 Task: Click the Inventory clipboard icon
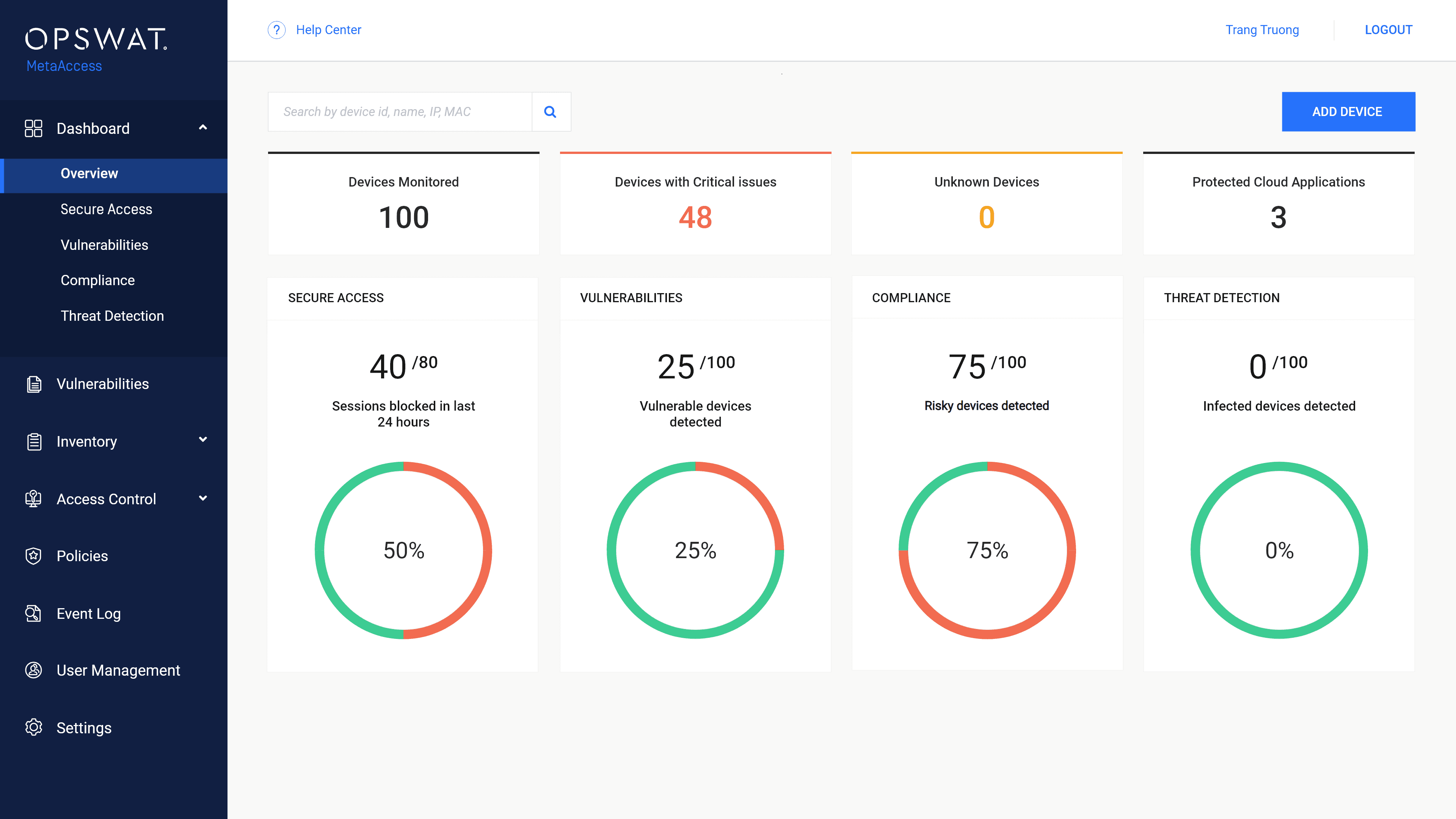(x=34, y=441)
